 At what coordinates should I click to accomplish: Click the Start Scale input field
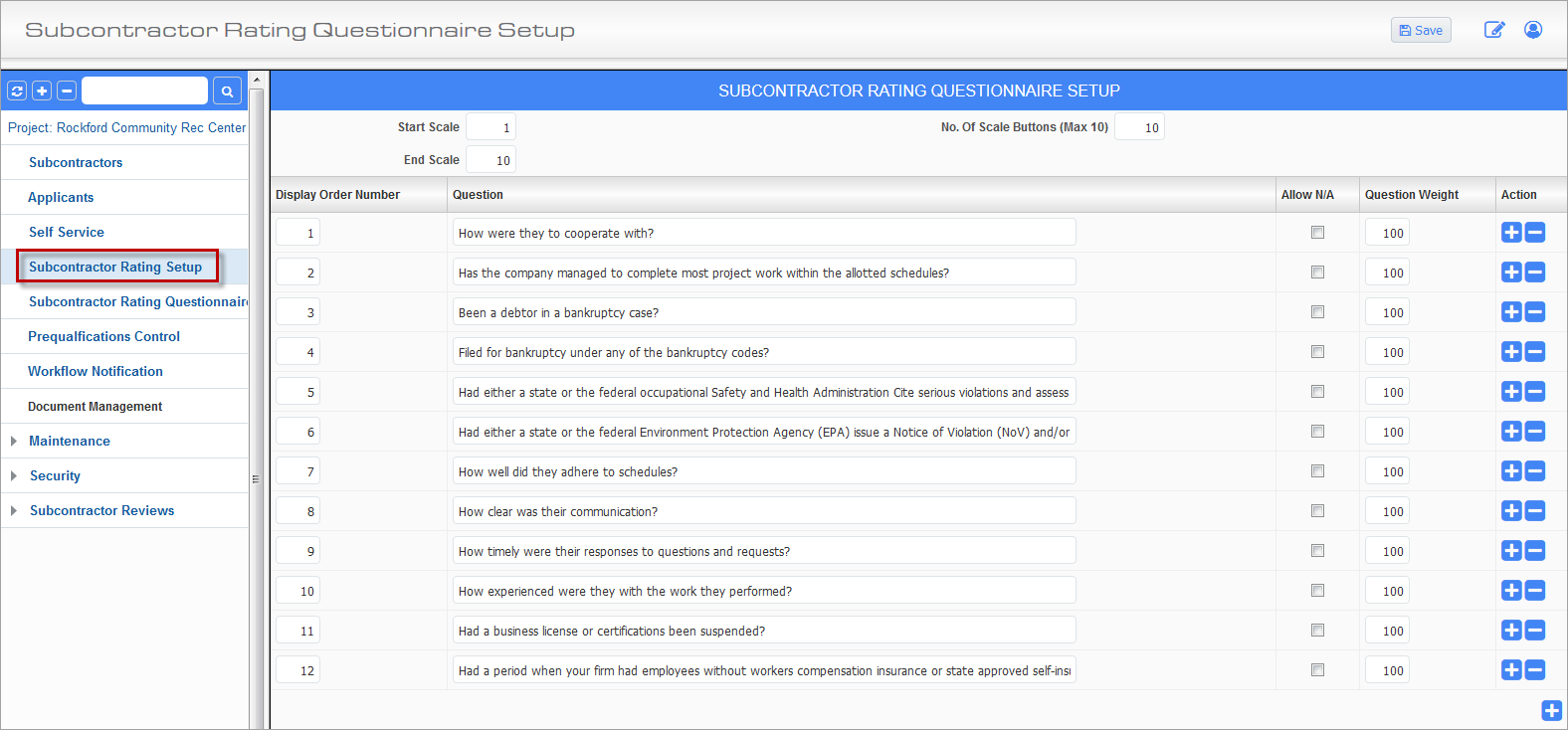point(490,127)
